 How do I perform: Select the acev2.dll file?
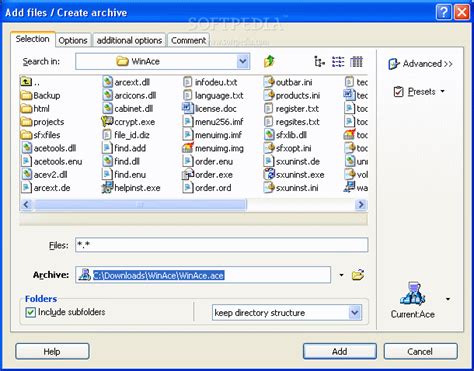[44, 175]
